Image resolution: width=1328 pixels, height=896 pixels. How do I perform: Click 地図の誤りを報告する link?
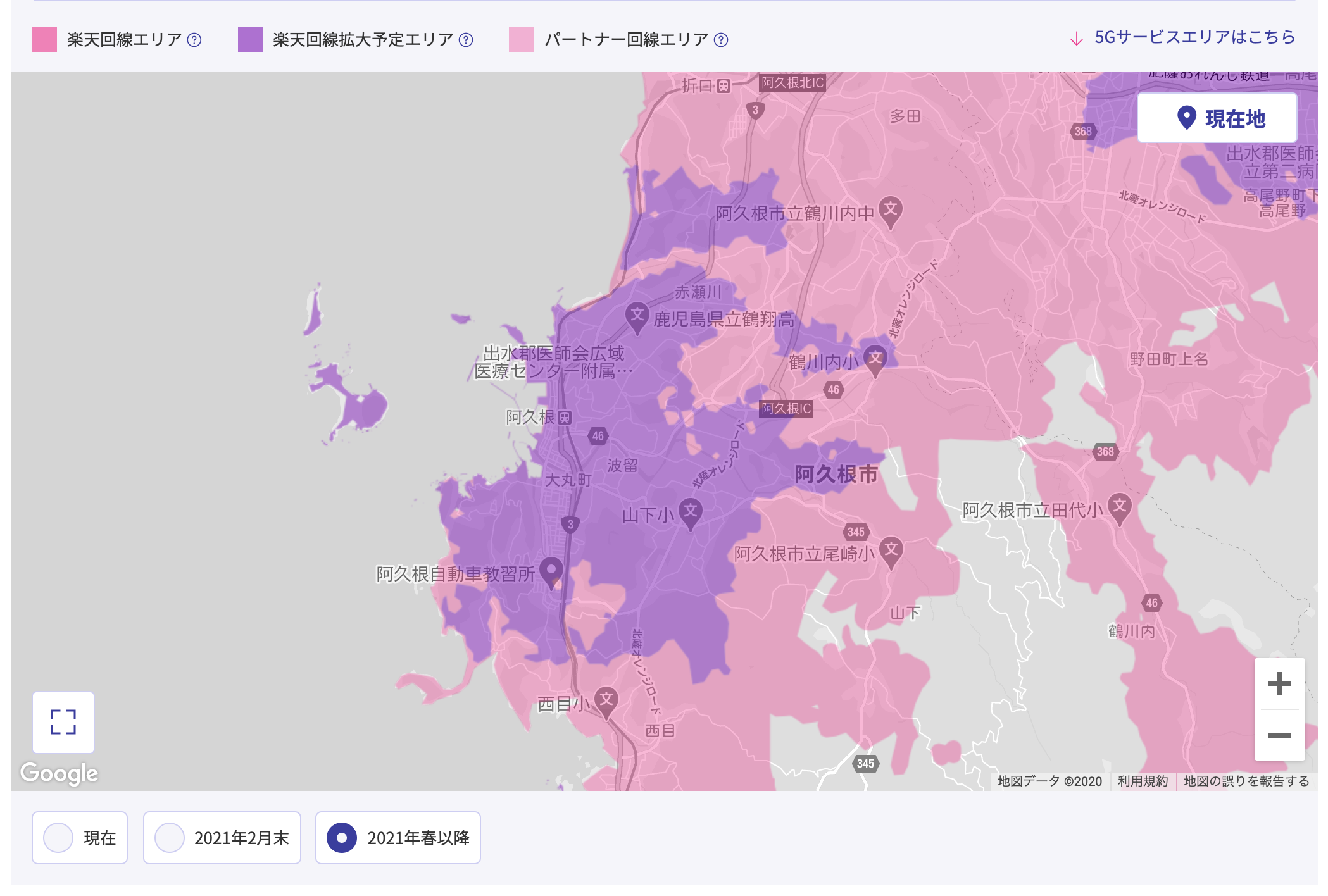click(1246, 781)
